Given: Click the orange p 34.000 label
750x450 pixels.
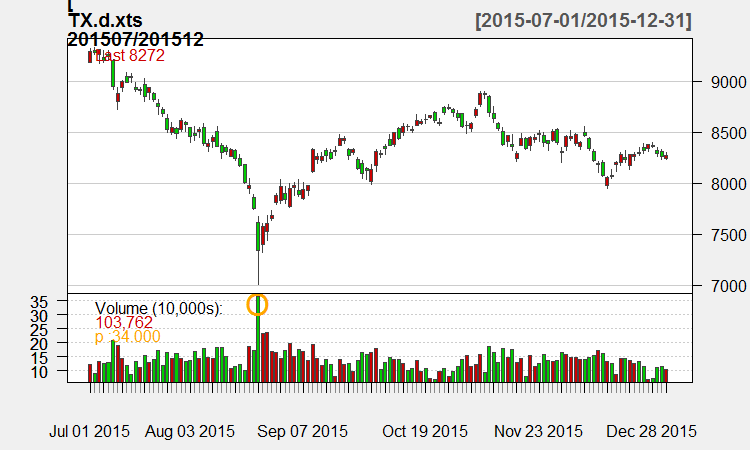Looking at the screenshot, I should 127,338.
